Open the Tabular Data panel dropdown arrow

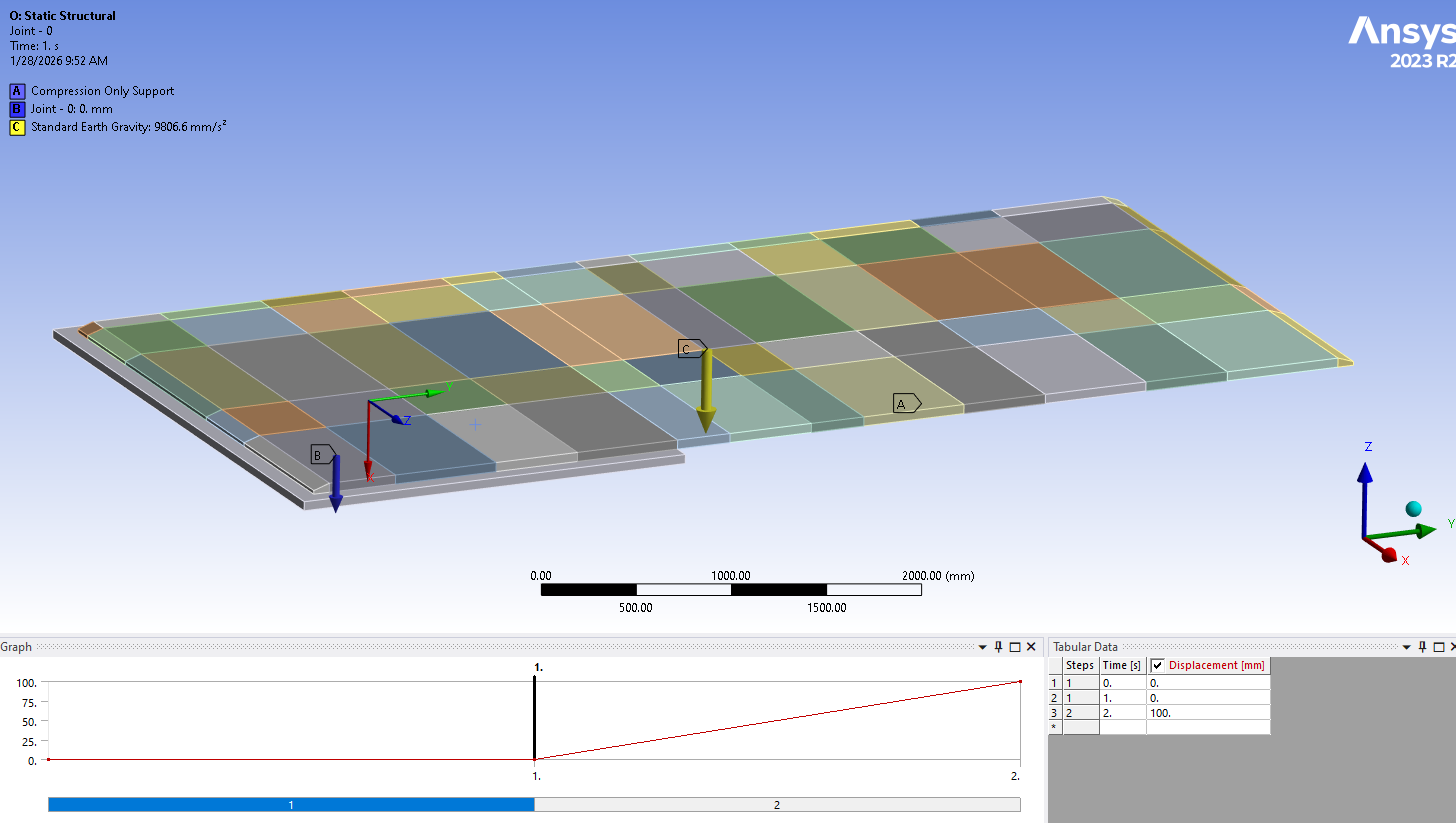pos(1407,647)
